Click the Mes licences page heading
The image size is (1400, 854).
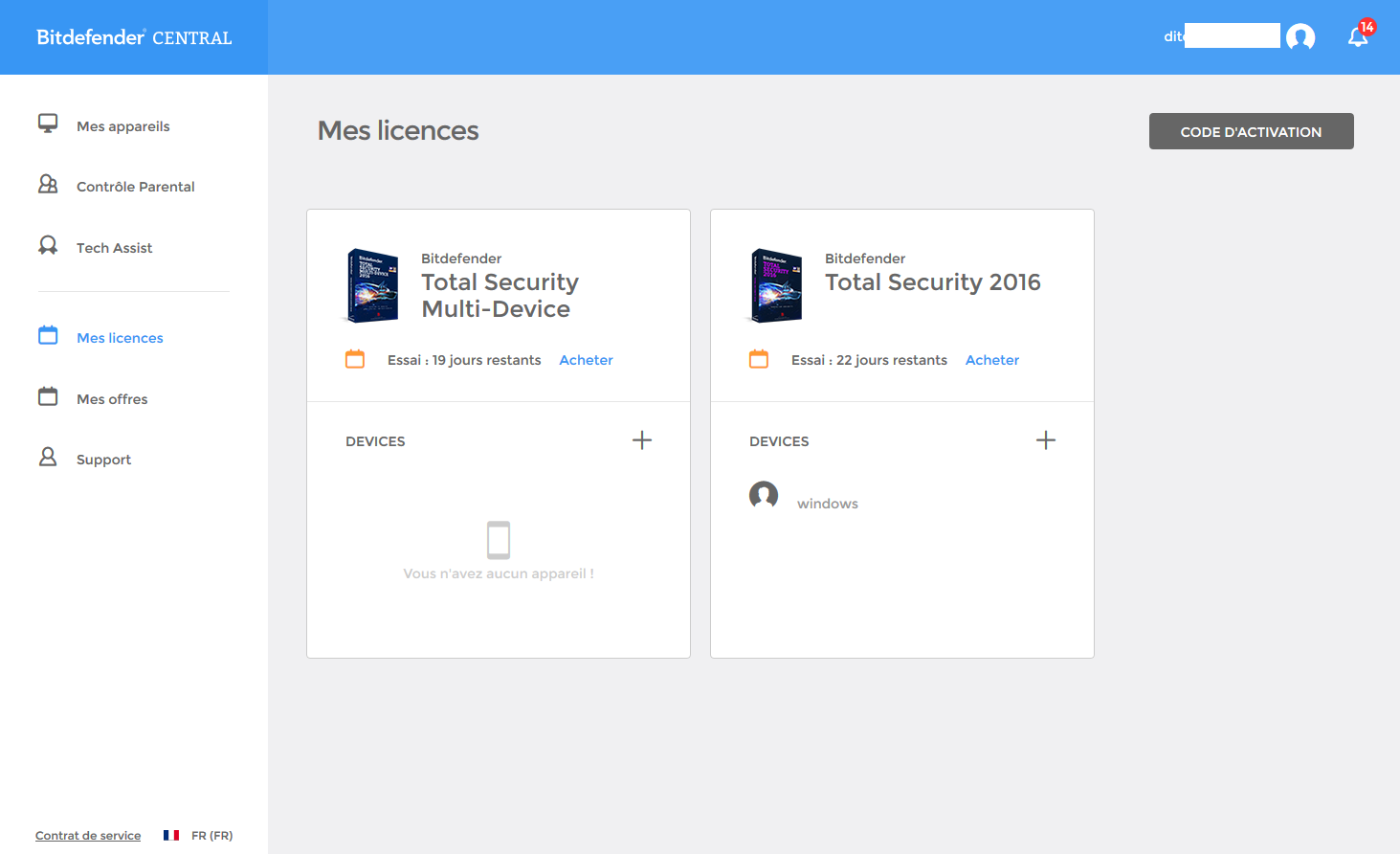click(x=398, y=130)
